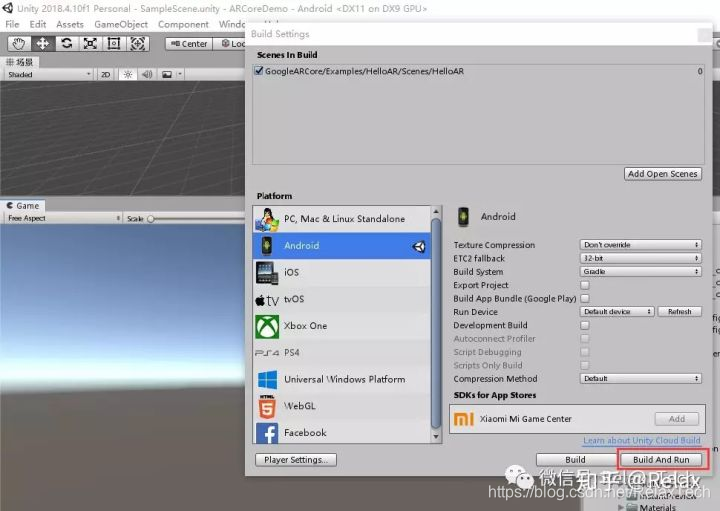Click platform list scrollbar thumb
Image resolution: width=720 pixels, height=511 pixels.
point(436,323)
